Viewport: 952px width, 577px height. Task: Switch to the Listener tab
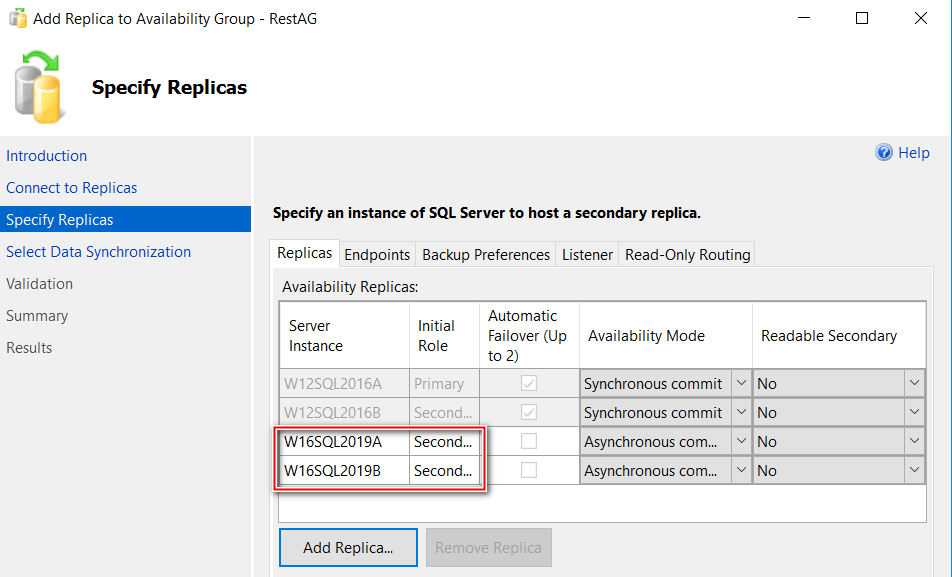(587, 255)
